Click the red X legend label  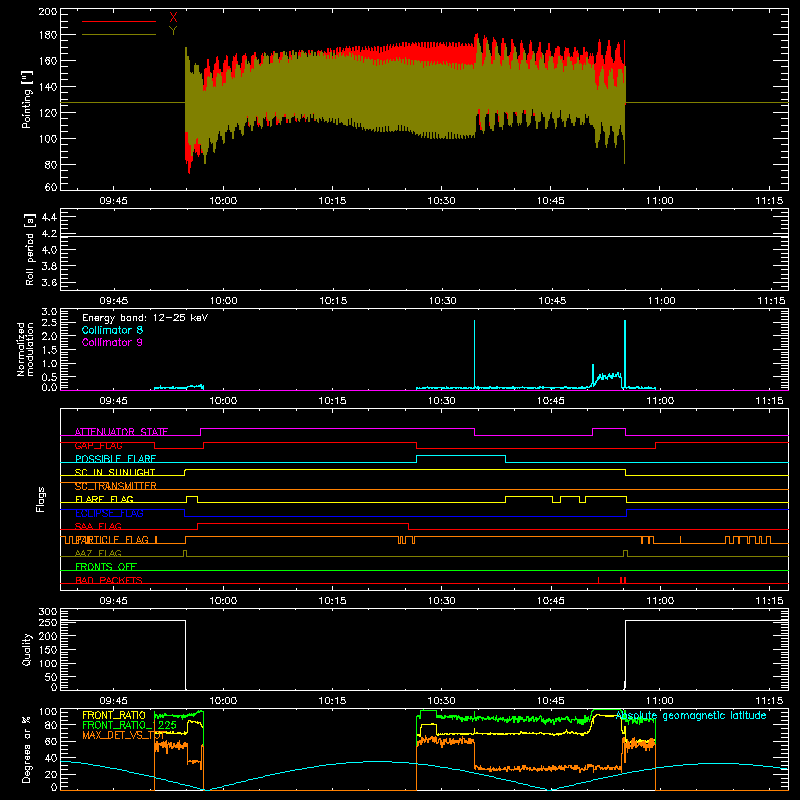click(x=173, y=18)
